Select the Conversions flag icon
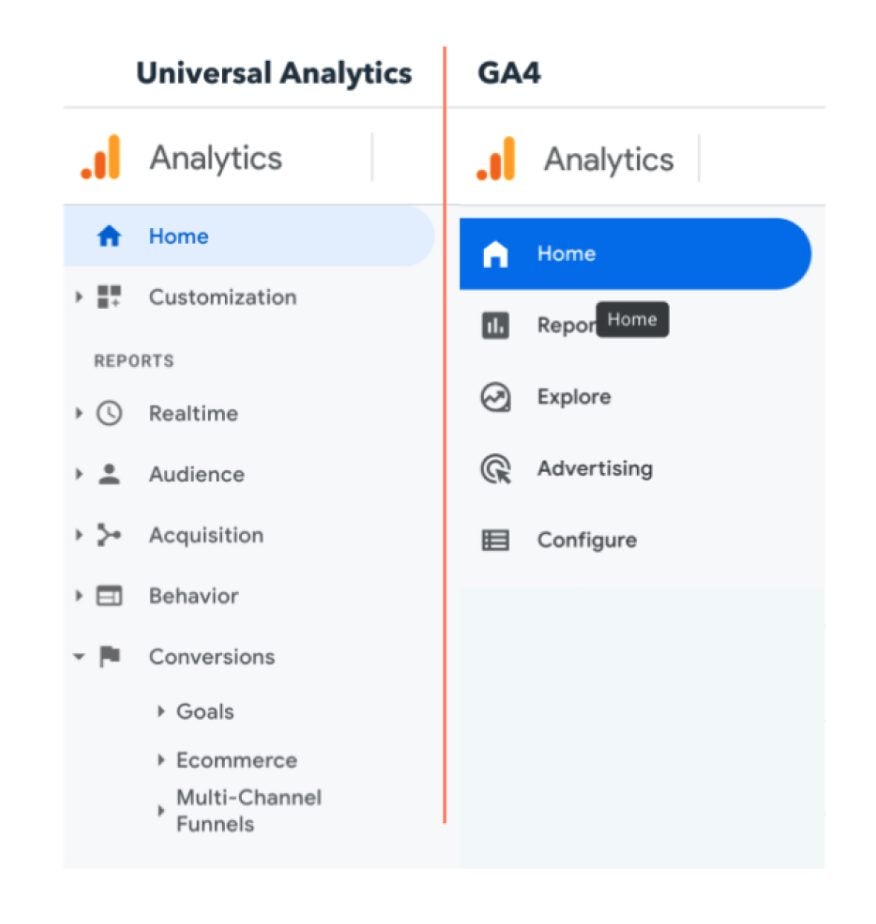876x924 pixels. pyautogui.click(x=110, y=657)
